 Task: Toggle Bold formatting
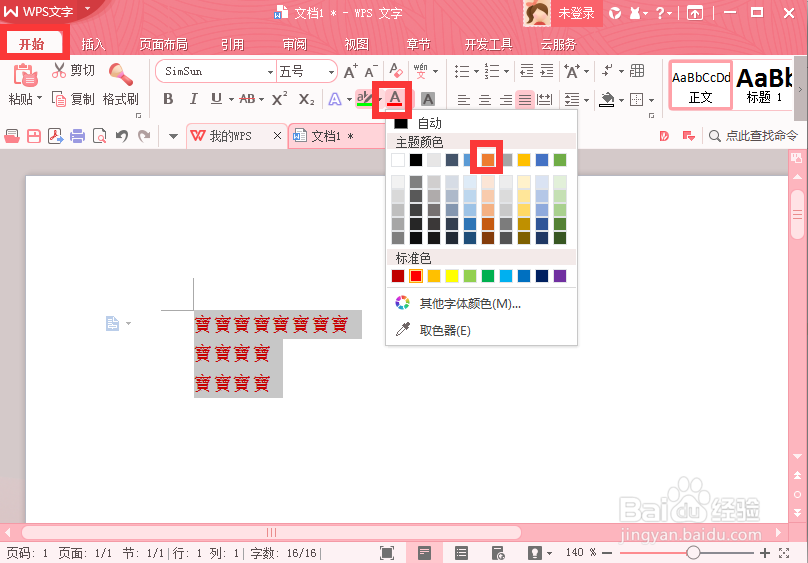tap(168, 99)
